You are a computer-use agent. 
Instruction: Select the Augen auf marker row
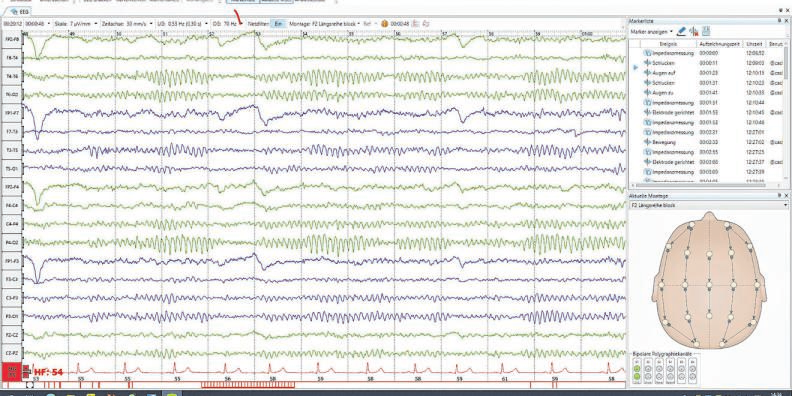pyautogui.click(x=707, y=73)
